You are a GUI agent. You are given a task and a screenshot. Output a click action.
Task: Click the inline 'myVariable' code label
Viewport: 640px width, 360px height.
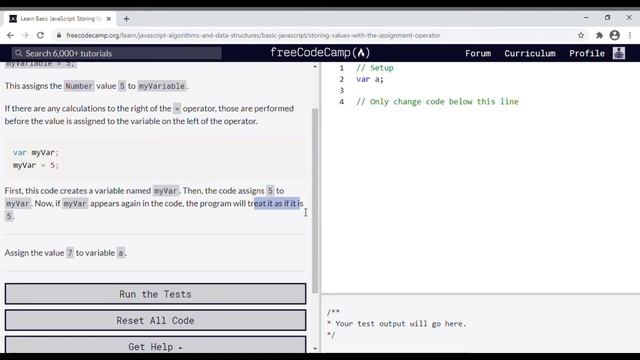tap(162, 86)
